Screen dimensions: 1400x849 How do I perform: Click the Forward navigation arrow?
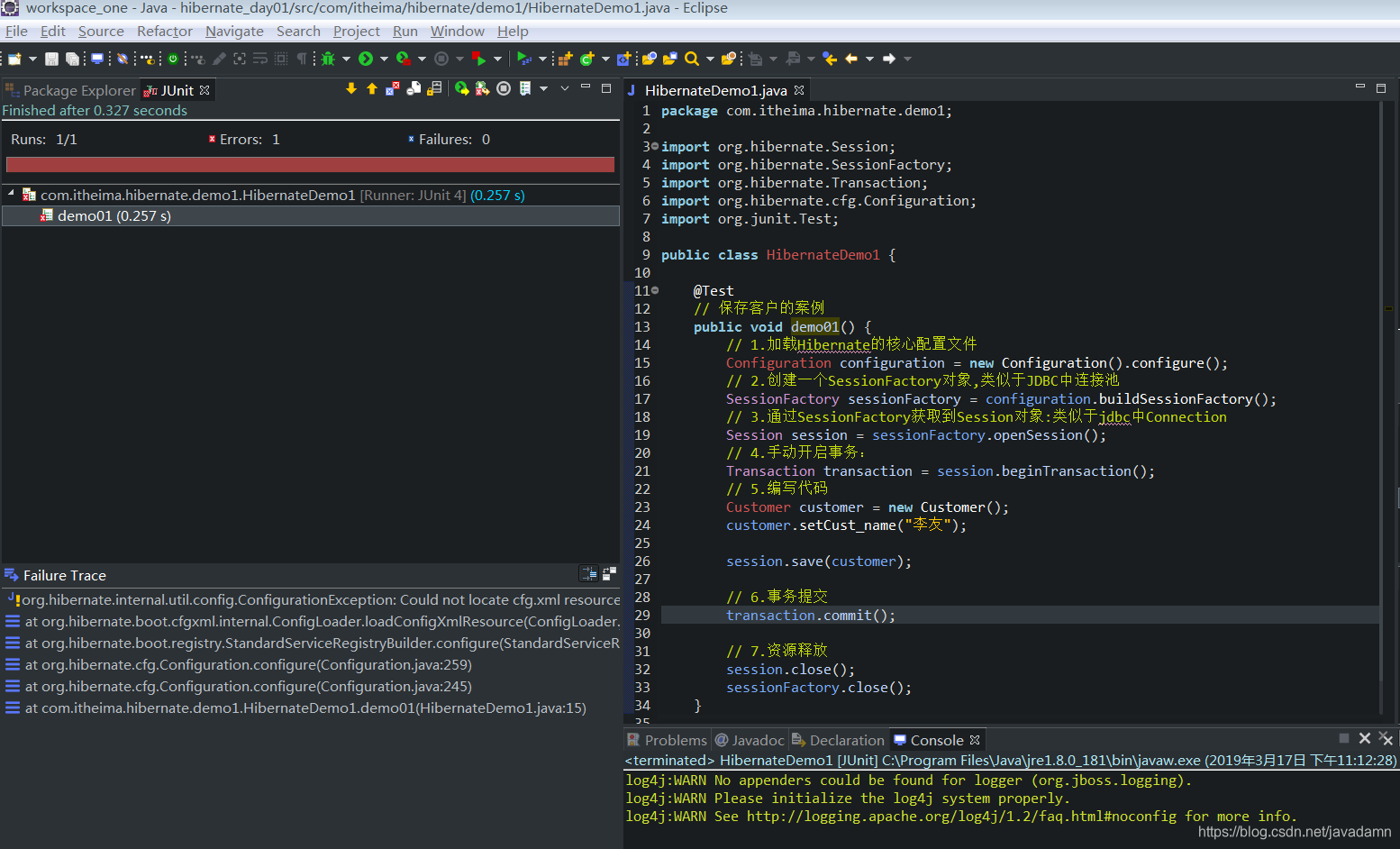(889, 59)
